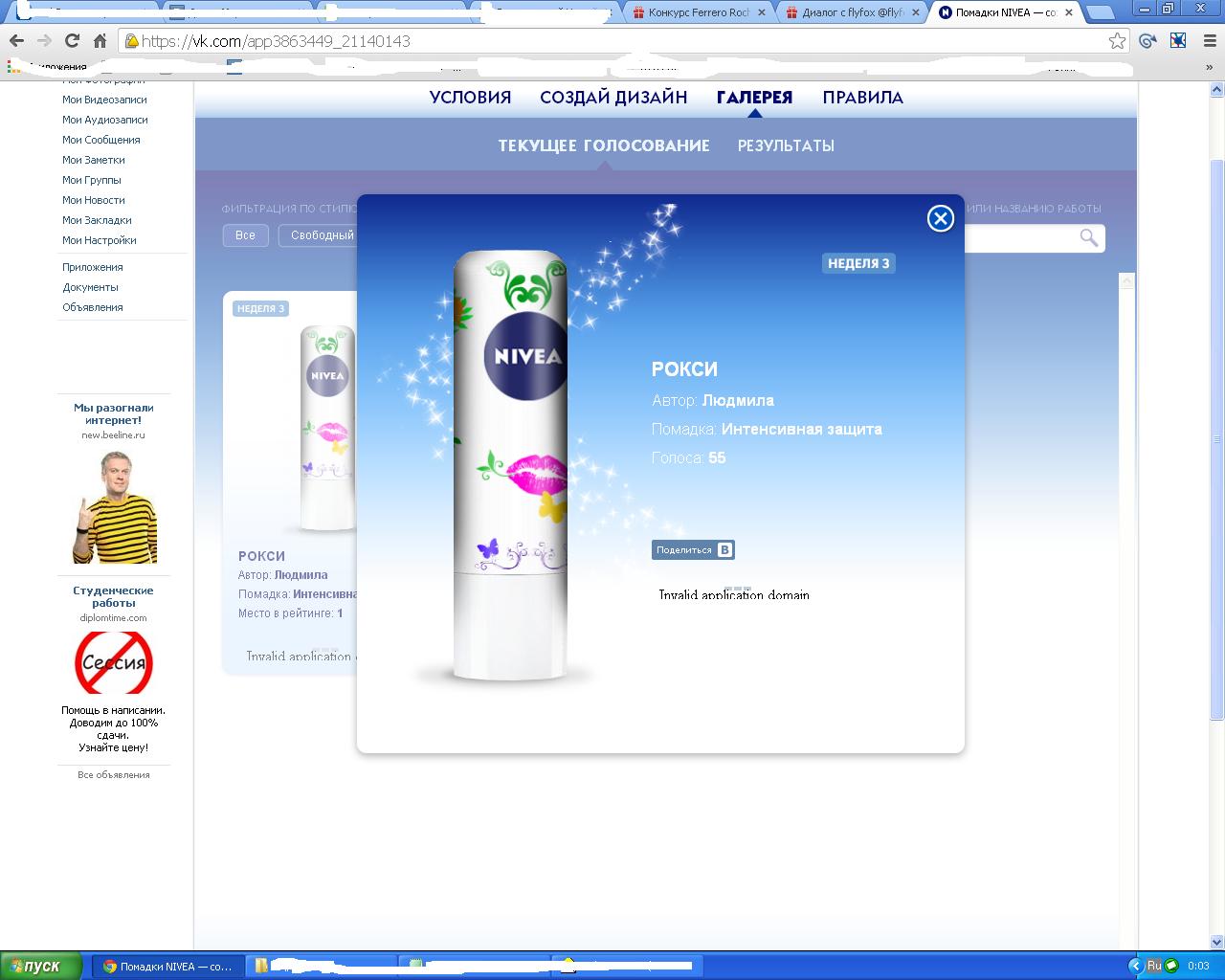Click the Мы разогнали интернет ad title

tap(113, 413)
